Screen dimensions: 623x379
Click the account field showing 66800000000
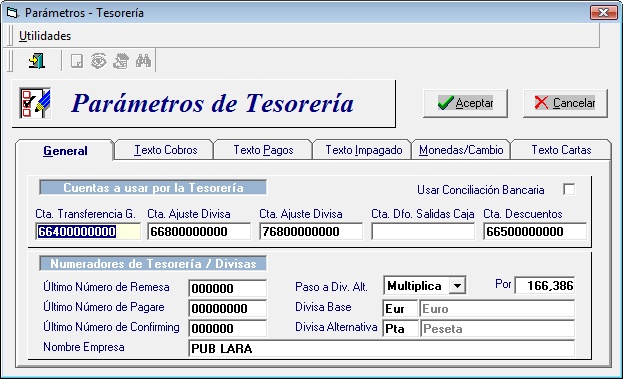(x=199, y=231)
